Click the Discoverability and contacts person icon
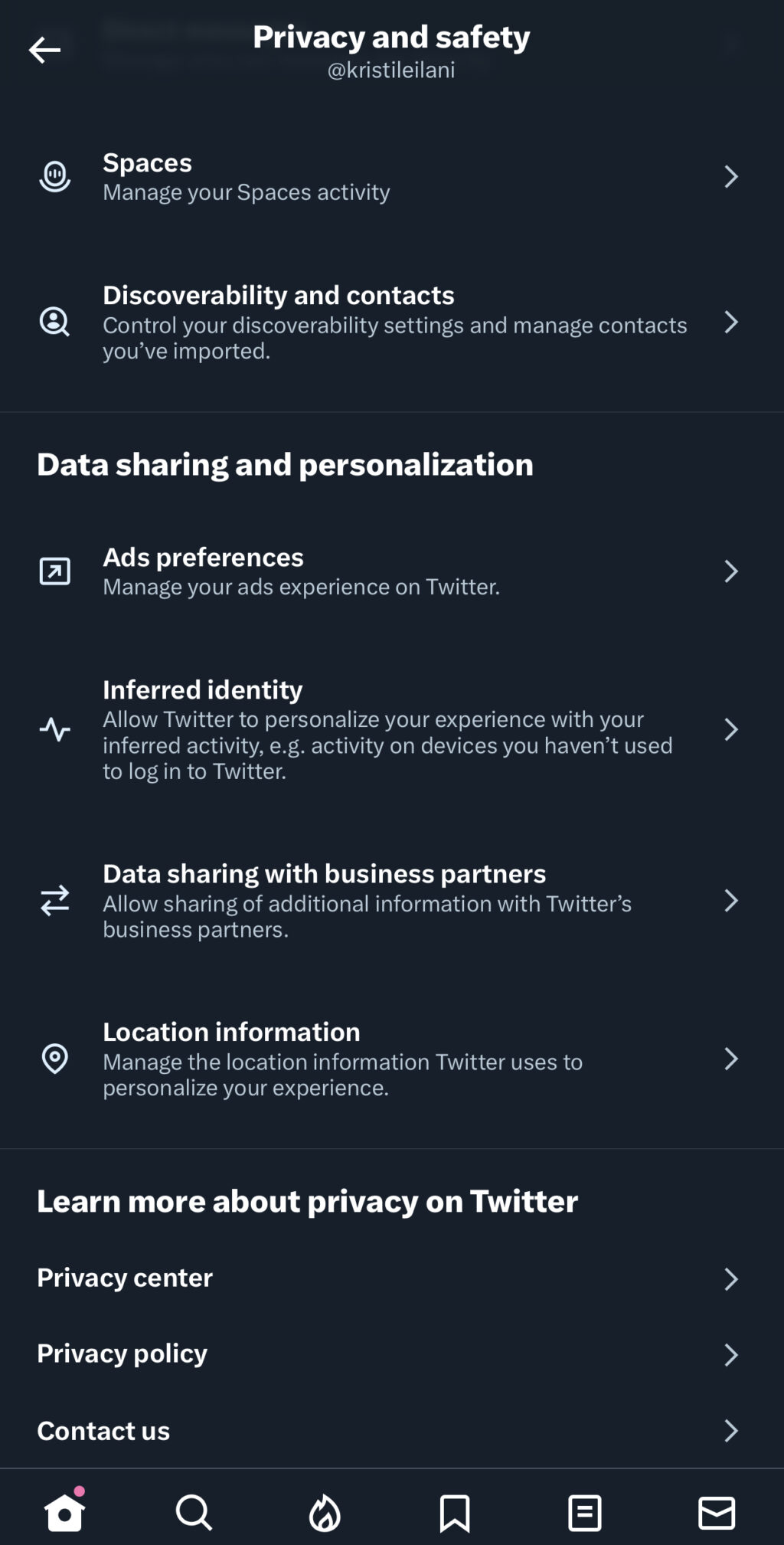 (54, 322)
